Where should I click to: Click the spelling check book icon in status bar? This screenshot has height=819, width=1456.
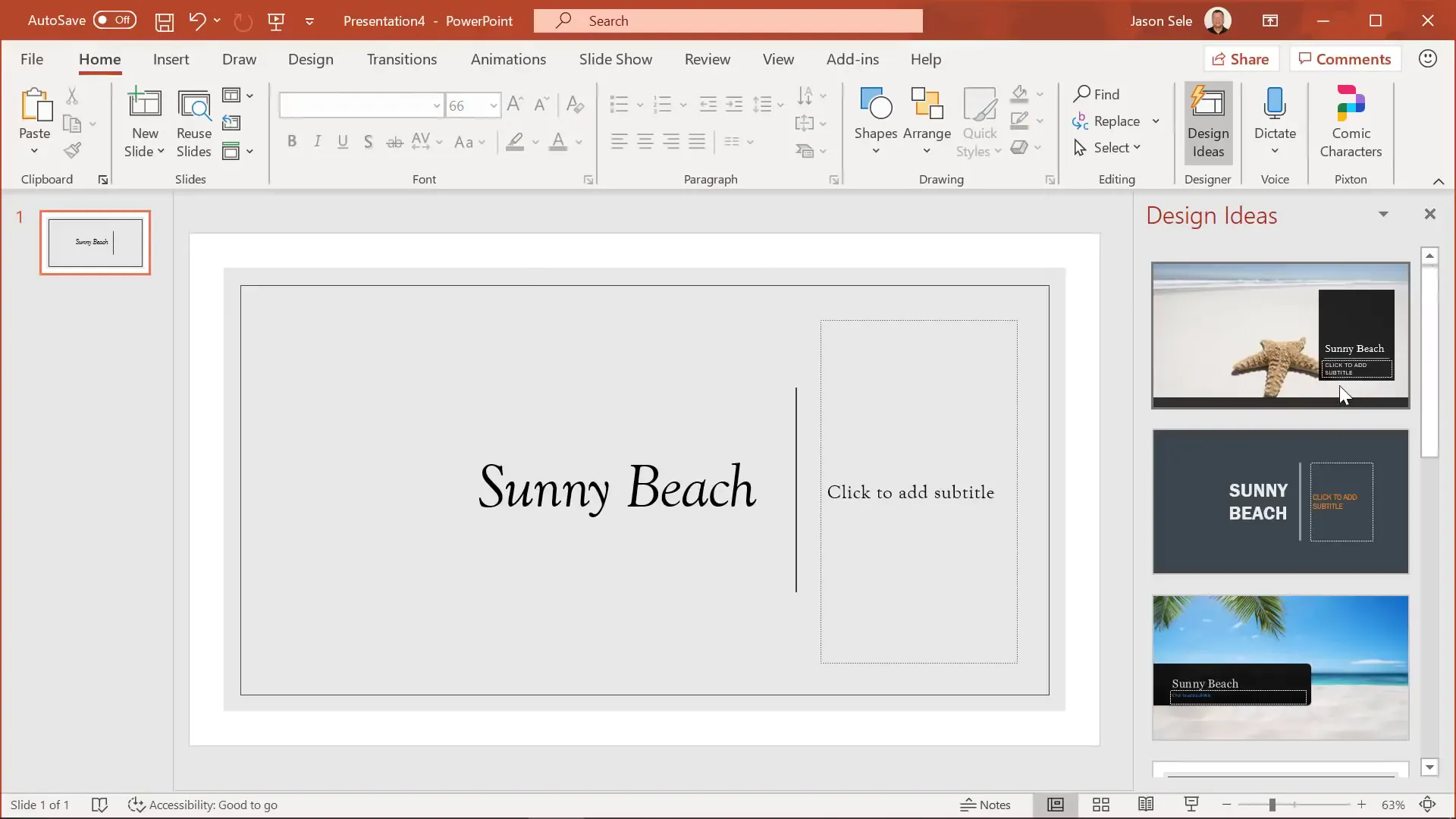pos(99,805)
